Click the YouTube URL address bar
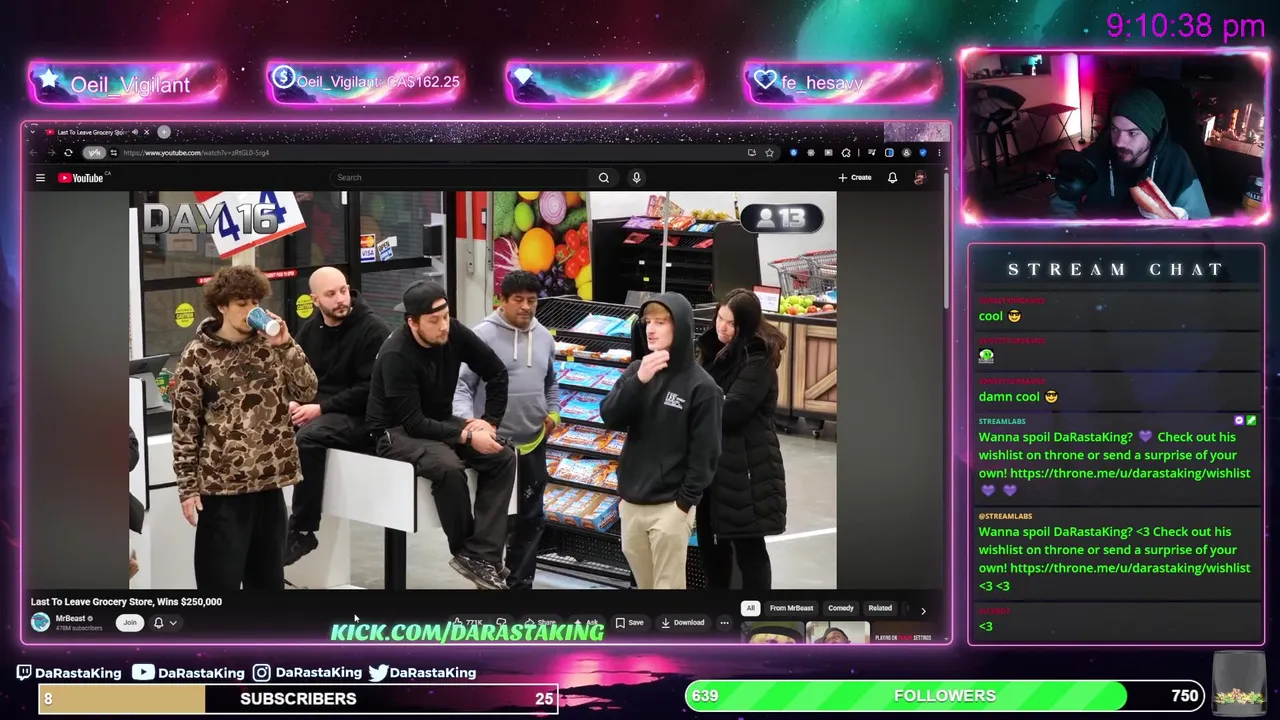The image size is (1280, 720). 430,153
